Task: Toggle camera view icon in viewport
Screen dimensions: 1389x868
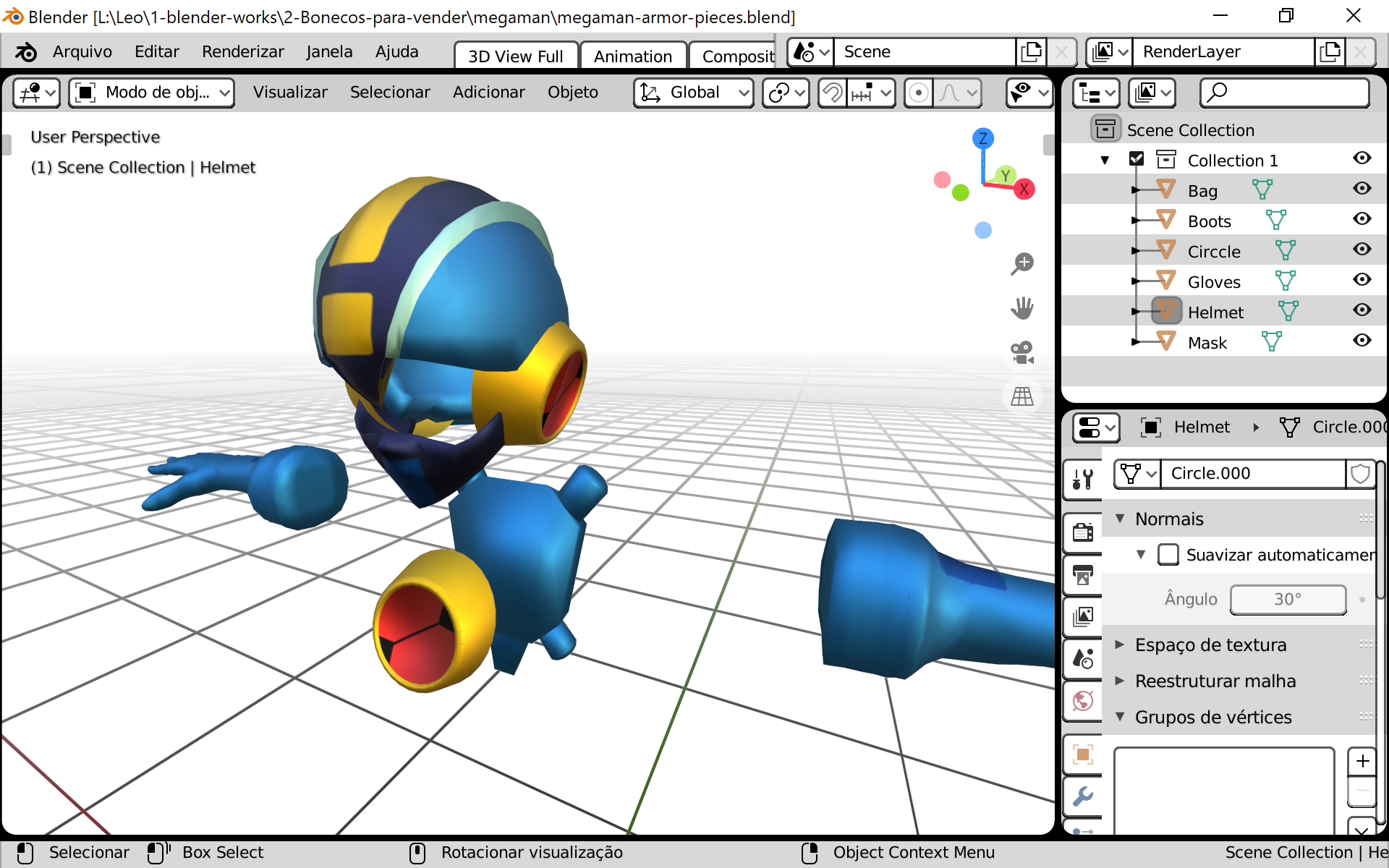Action: 1022,353
